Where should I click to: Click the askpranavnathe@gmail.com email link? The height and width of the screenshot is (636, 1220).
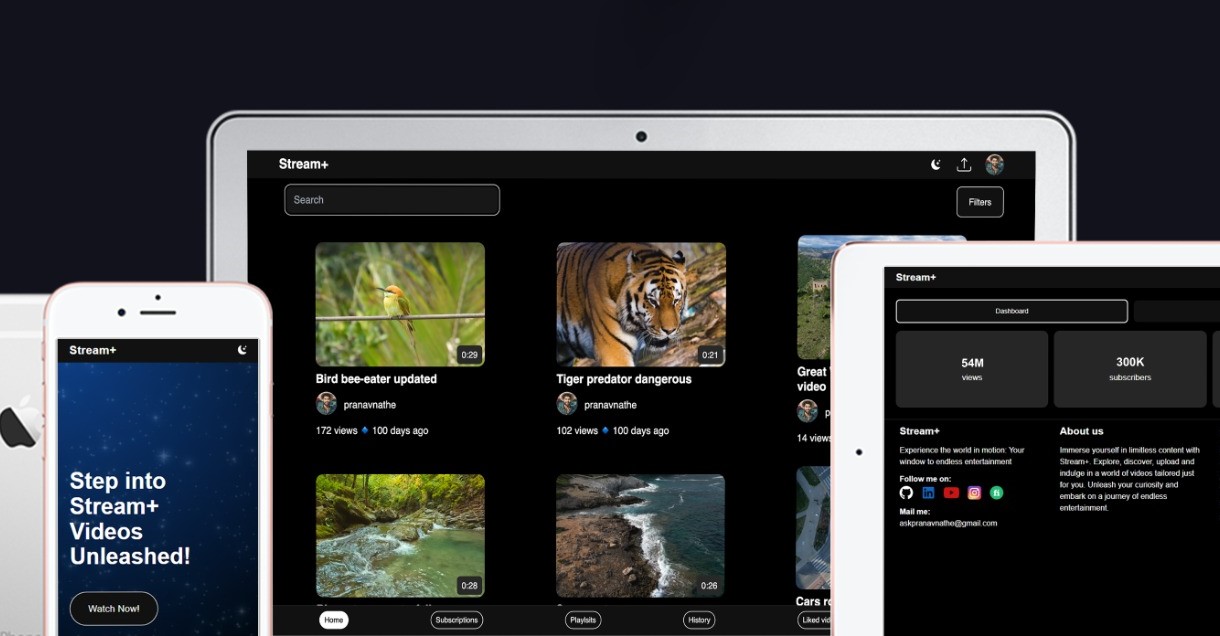coord(948,523)
